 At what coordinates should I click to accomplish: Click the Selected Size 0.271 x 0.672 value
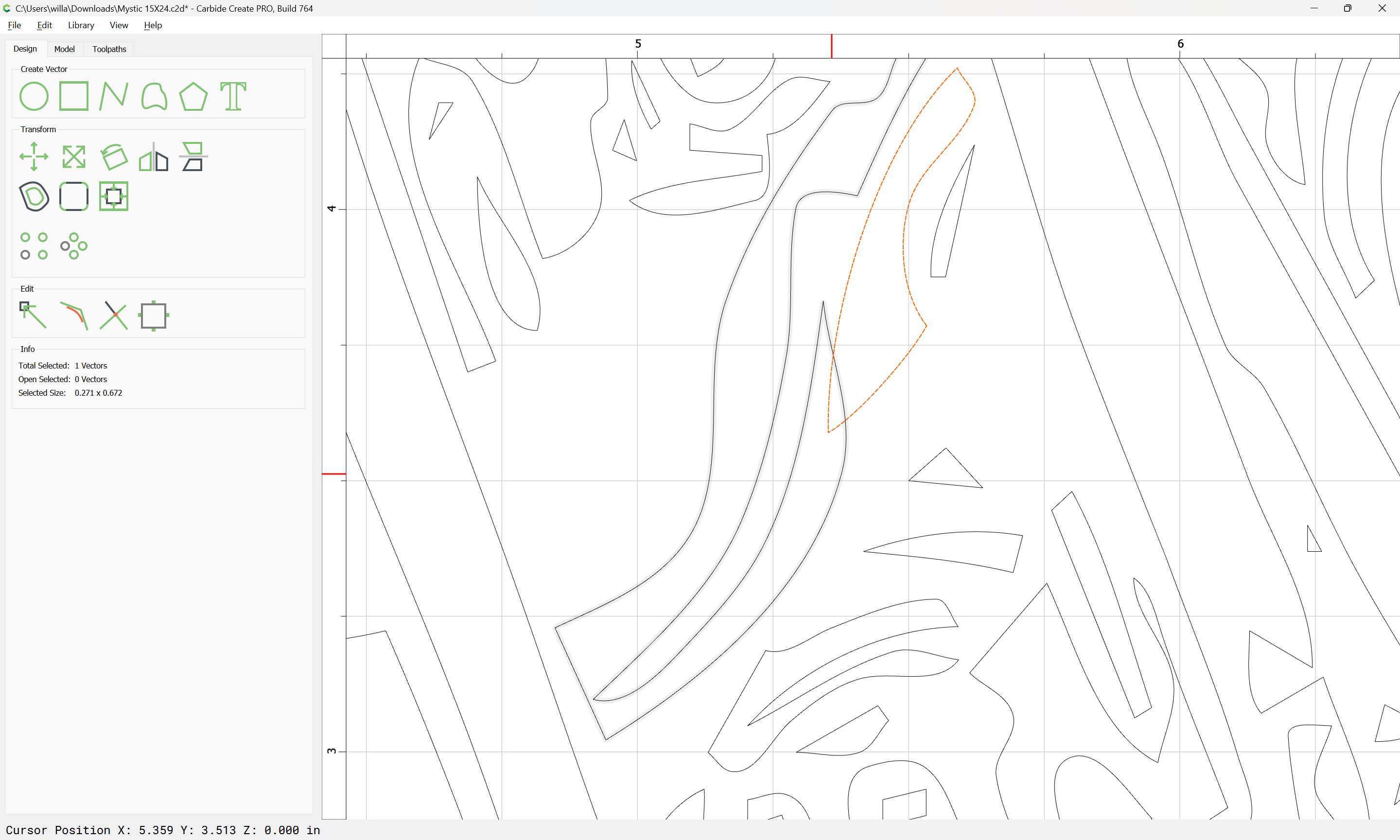point(98,393)
